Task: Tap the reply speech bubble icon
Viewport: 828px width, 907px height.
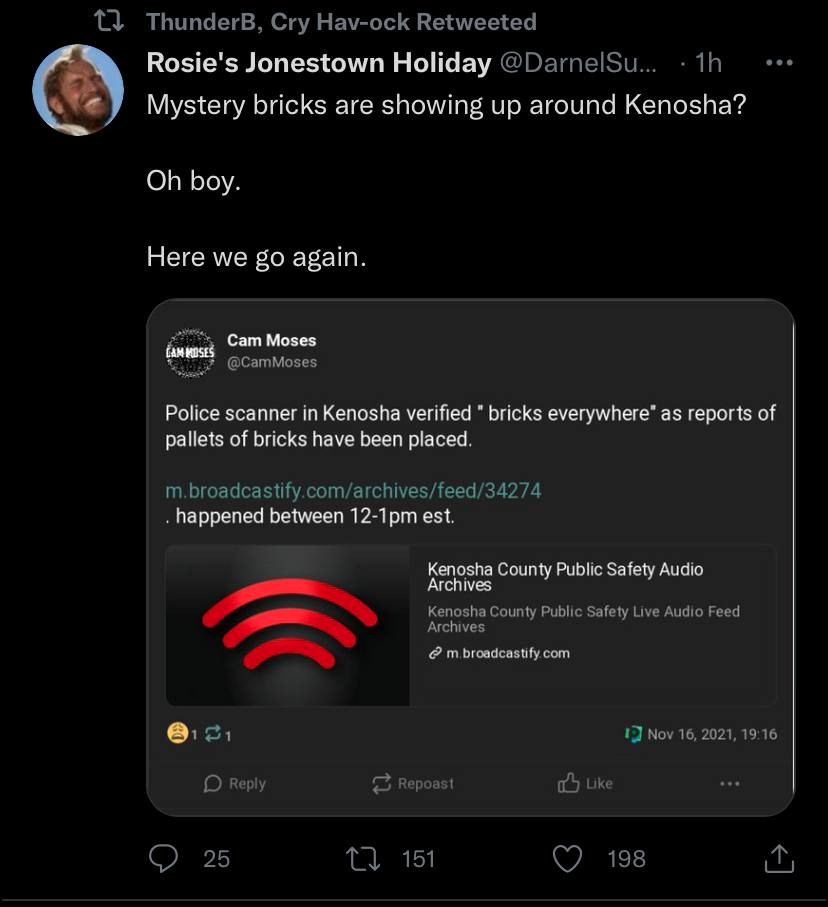Action: [162, 858]
